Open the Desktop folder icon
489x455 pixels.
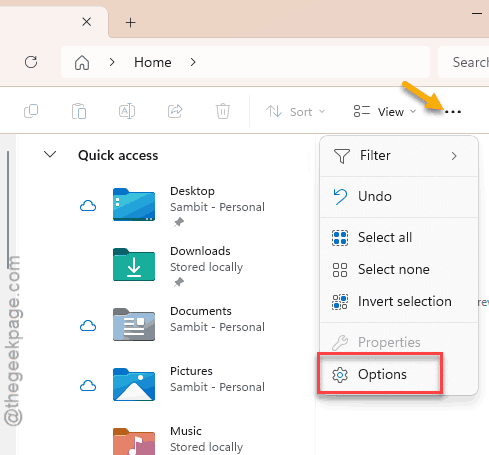(134, 204)
